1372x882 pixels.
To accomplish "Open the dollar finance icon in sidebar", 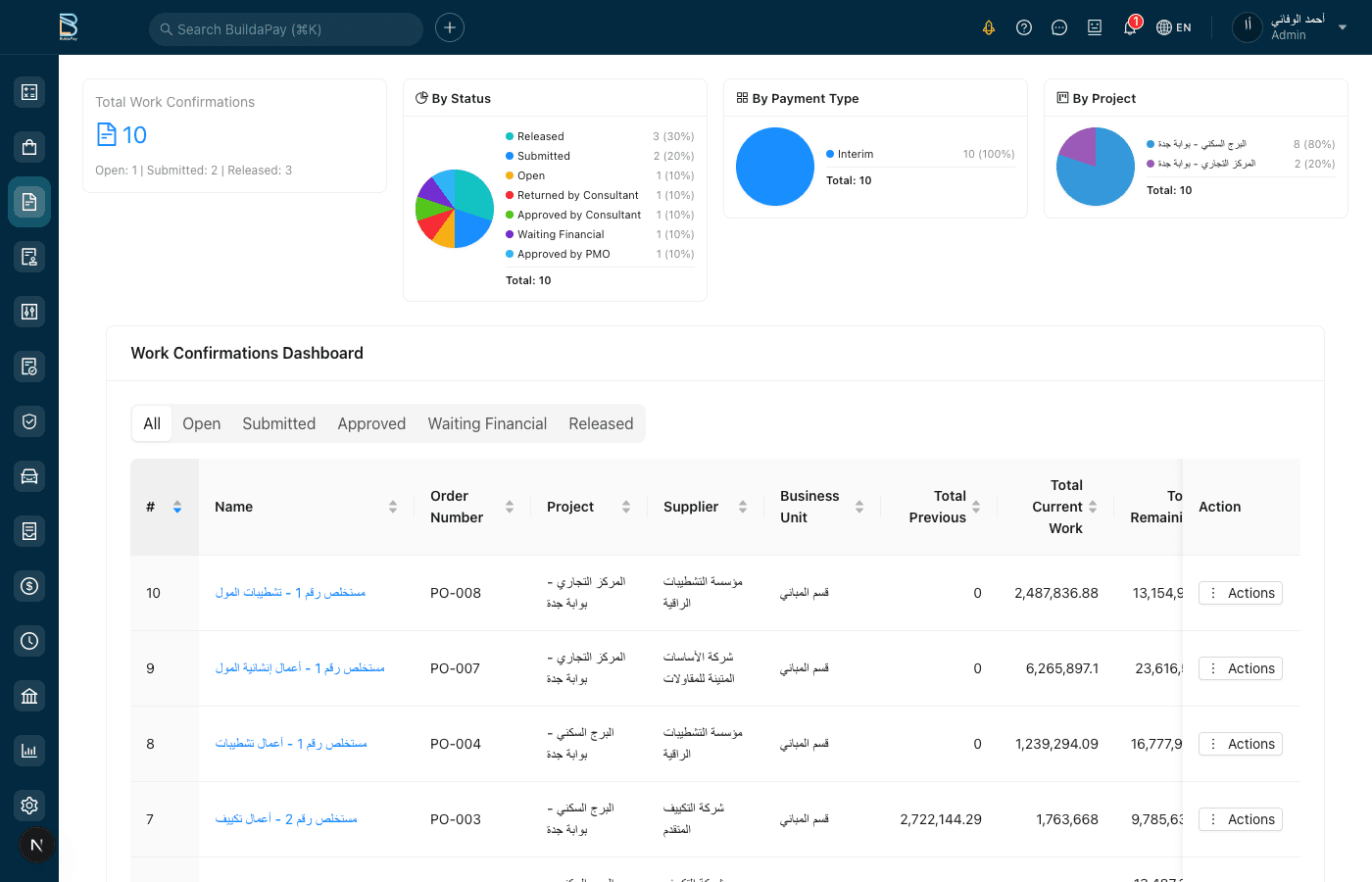I will pos(28,585).
